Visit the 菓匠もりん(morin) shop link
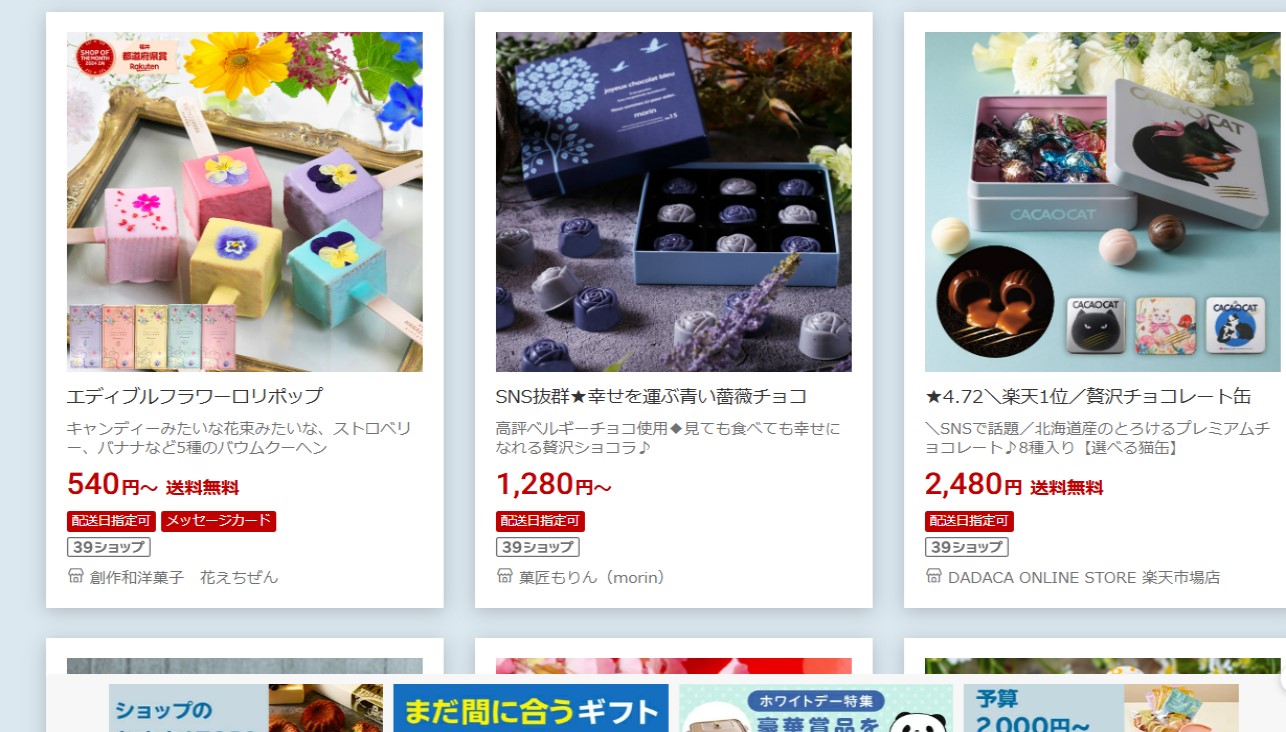This screenshot has width=1286, height=732. [x=592, y=577]
